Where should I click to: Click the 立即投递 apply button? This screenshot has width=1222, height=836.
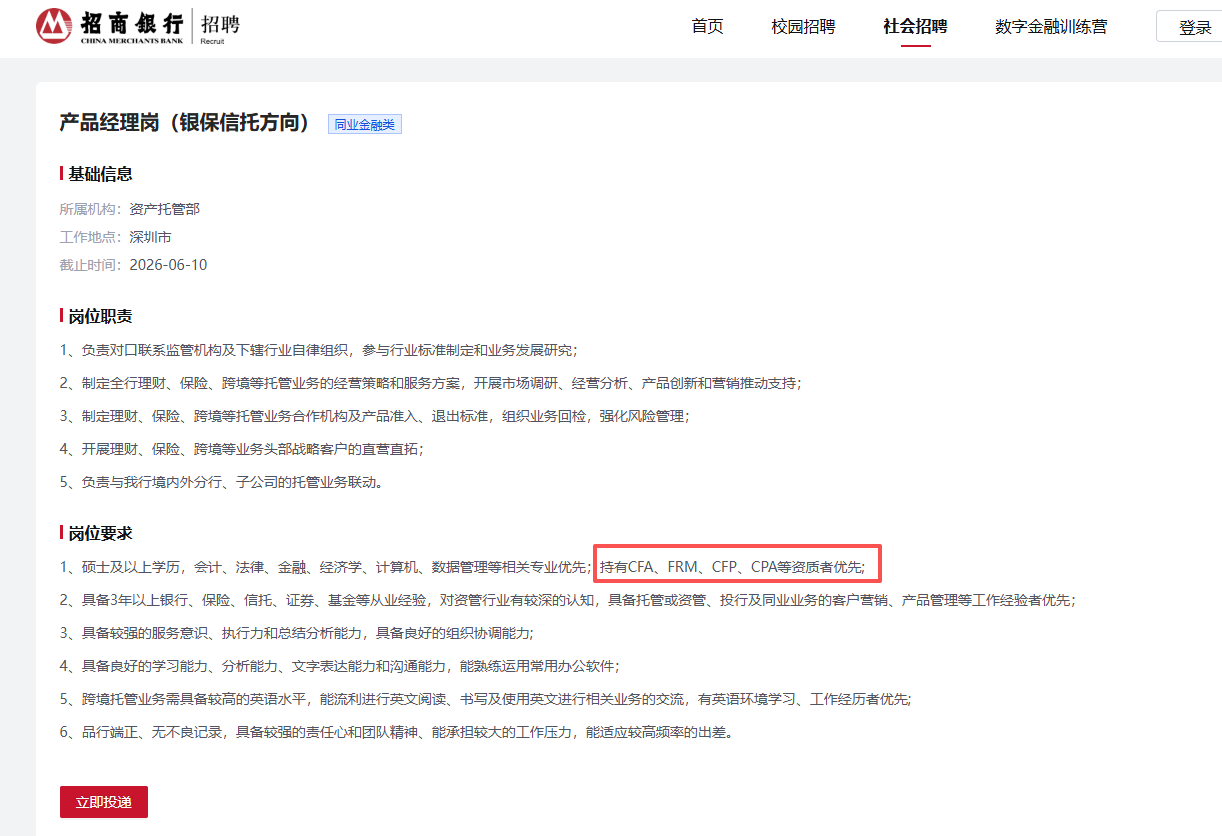(104, 802)
